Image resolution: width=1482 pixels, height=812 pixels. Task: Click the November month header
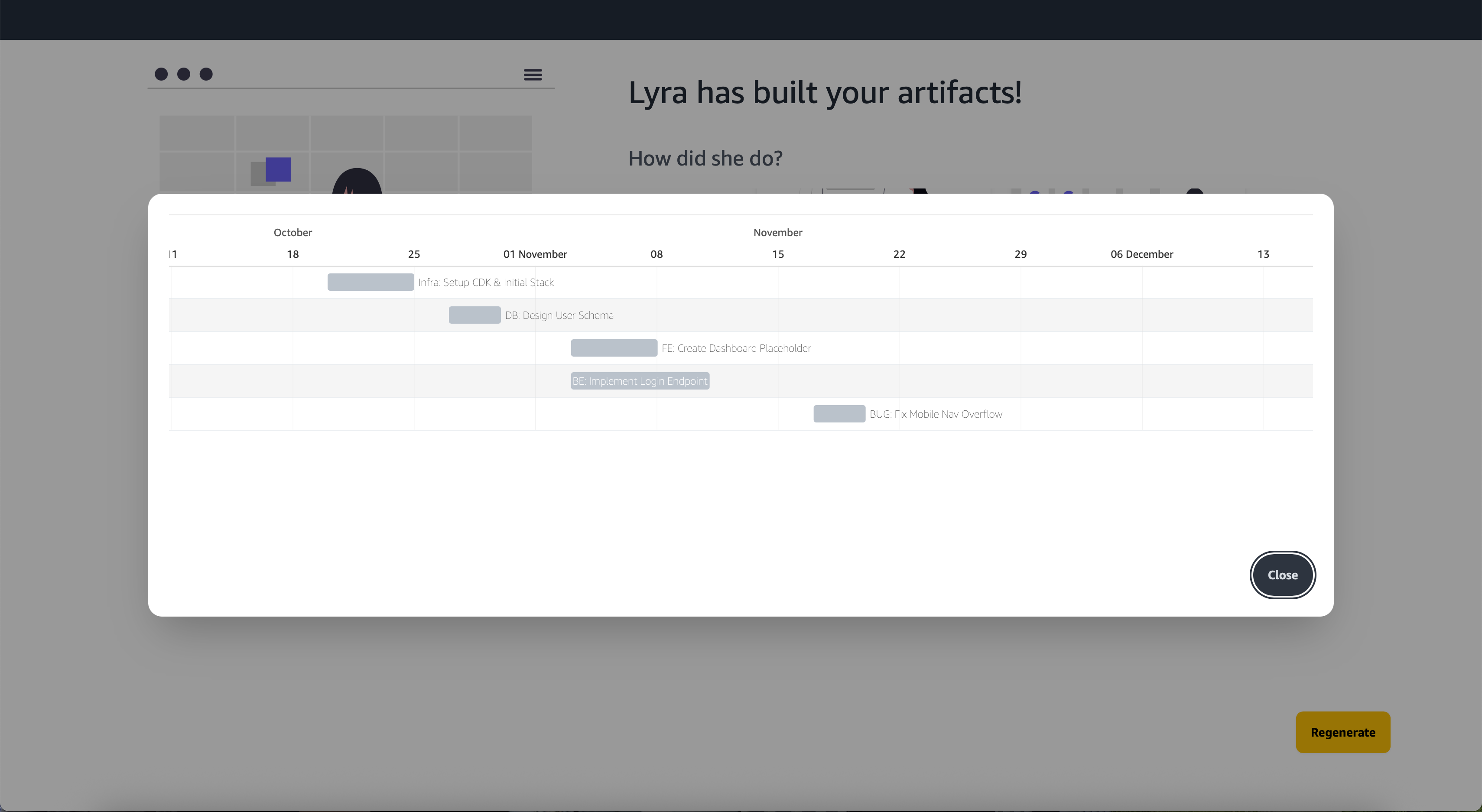point(777,232)
